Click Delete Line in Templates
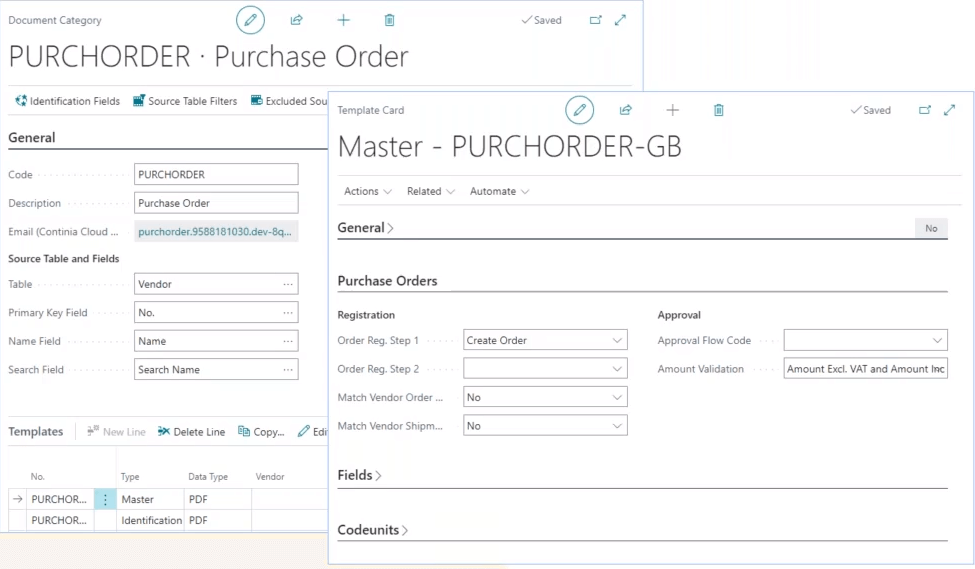Viewport: 975px width, 569px height. [191, 432]
